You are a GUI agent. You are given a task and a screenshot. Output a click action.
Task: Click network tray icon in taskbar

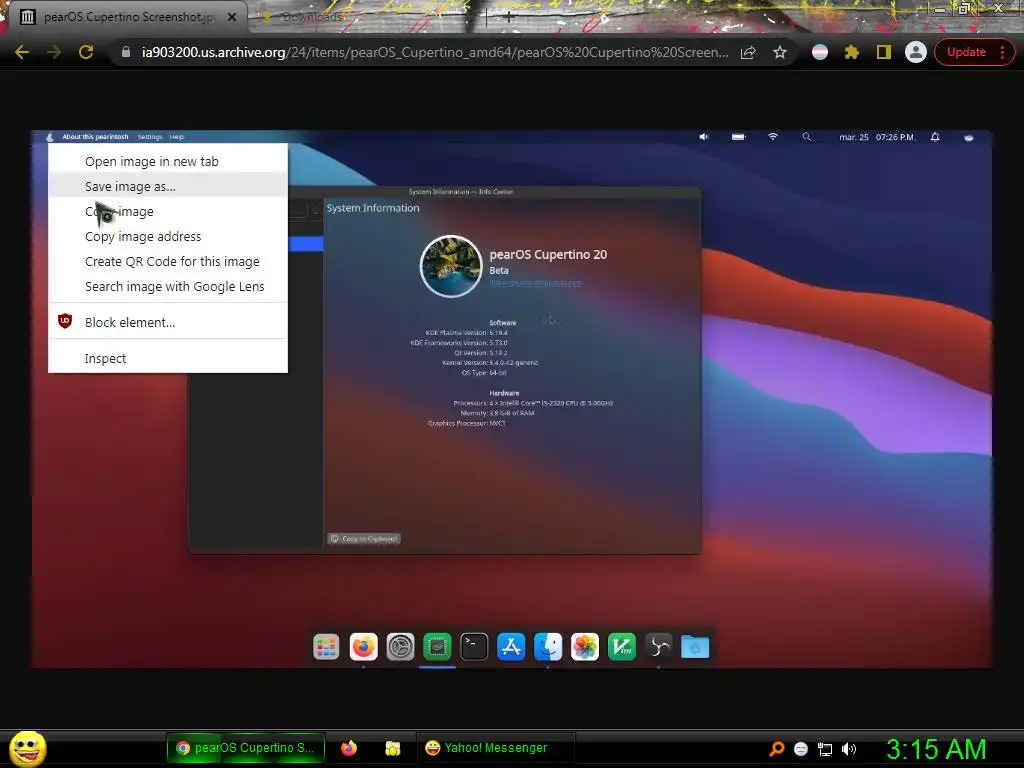825,749
